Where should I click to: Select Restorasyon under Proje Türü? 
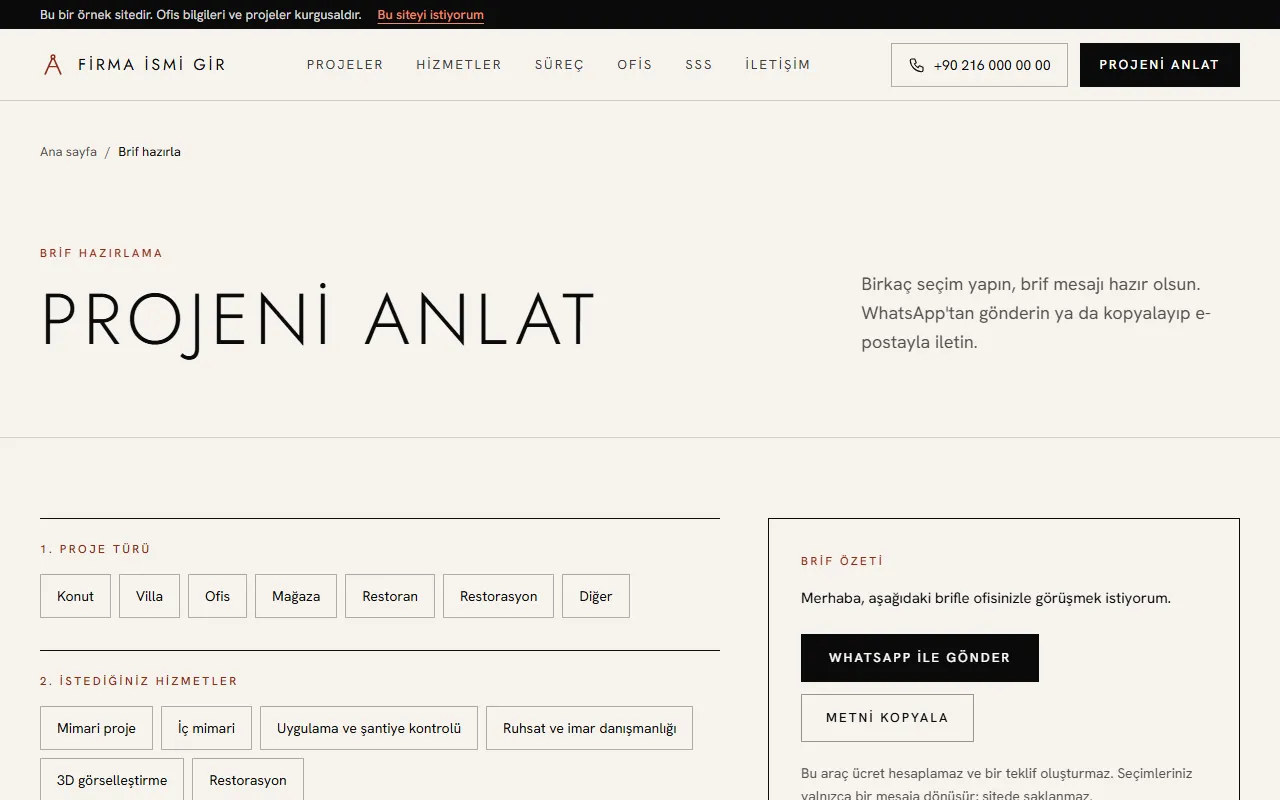click(498, 596)
